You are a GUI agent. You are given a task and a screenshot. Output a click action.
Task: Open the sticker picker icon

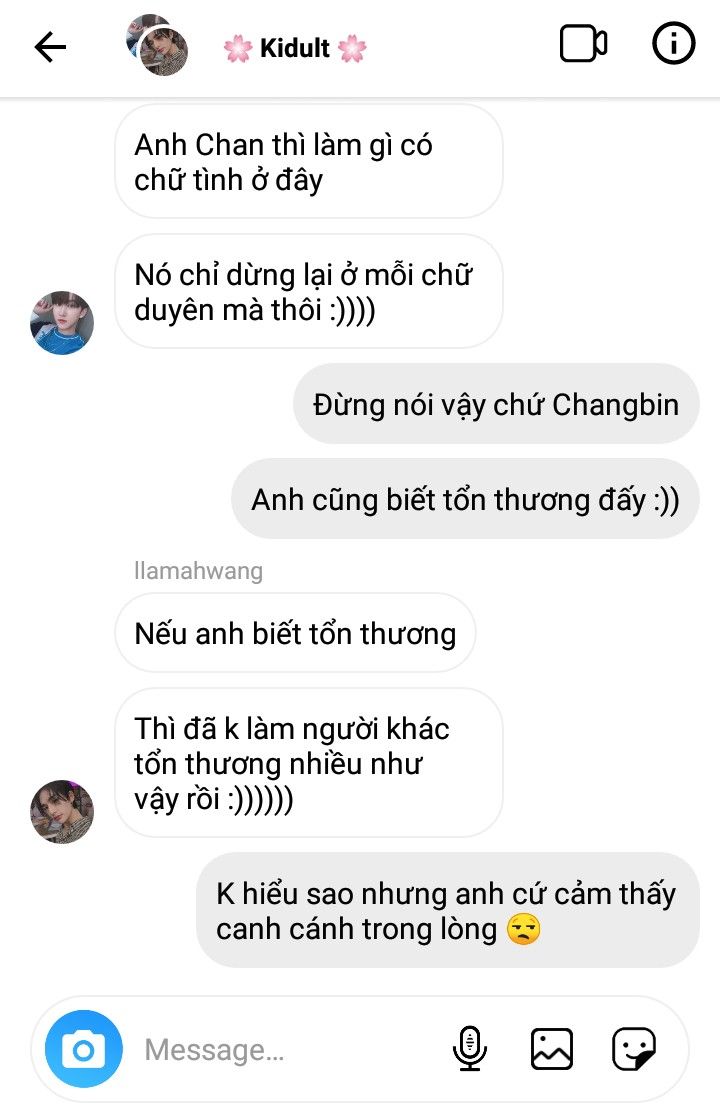[x=634, y=1048]
